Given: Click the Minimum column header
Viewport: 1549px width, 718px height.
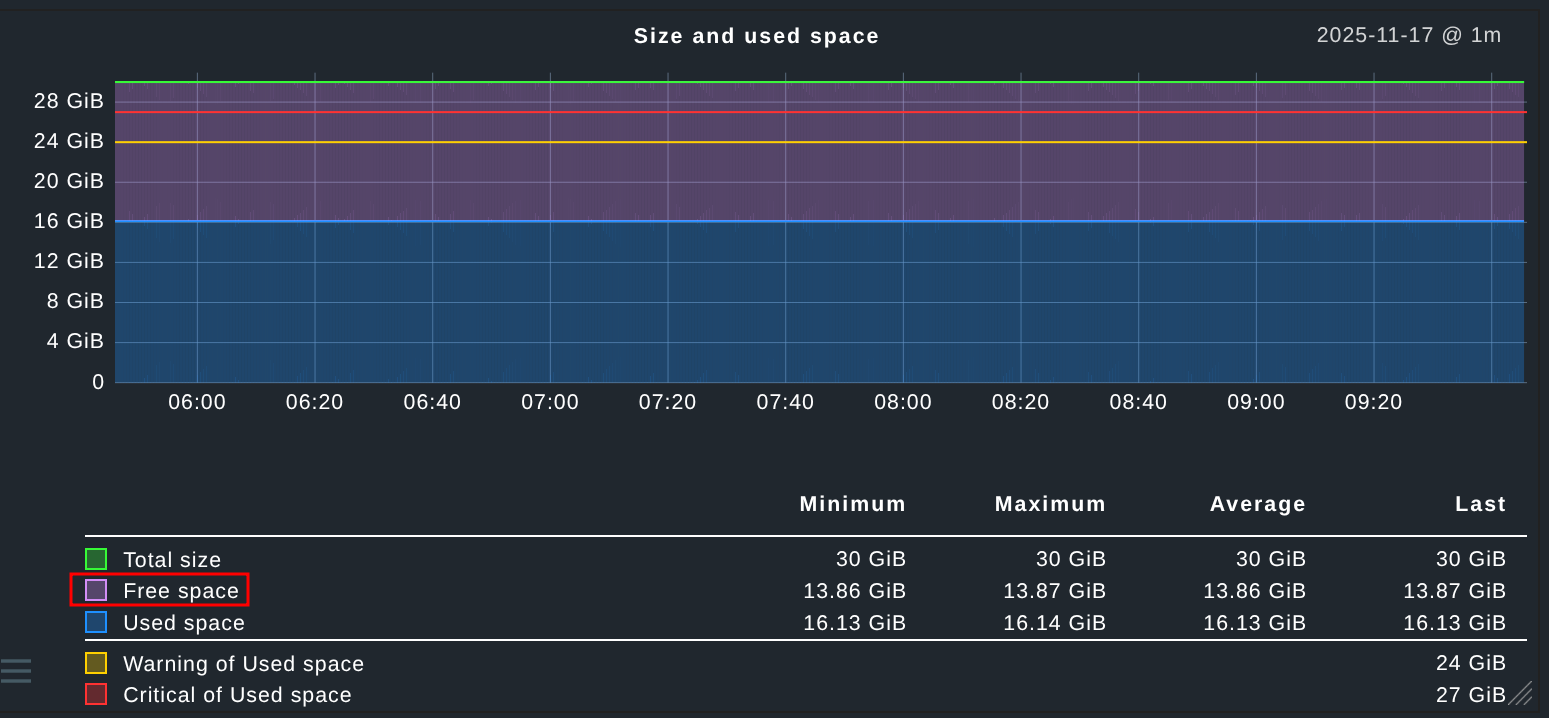Looking at the screenshot, I should pos(852,504).
